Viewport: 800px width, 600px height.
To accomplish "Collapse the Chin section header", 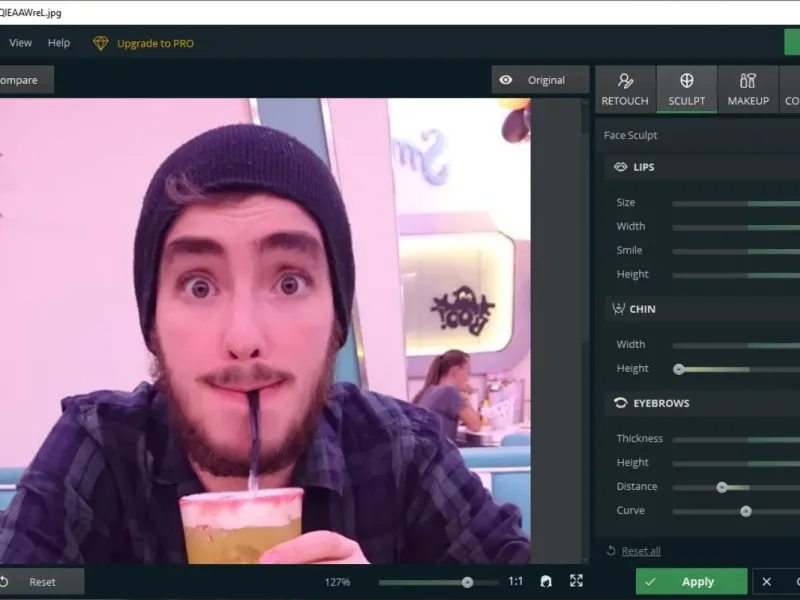I will [703, 309].
